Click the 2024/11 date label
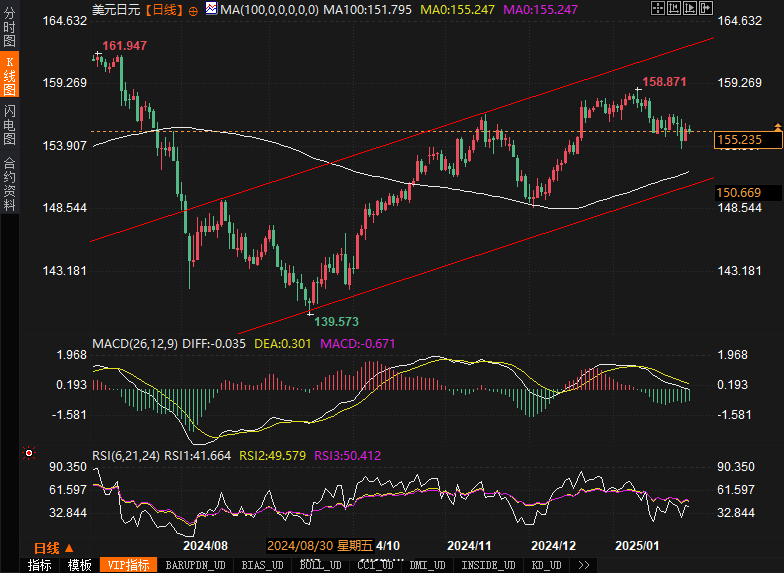 click(469, 546)
